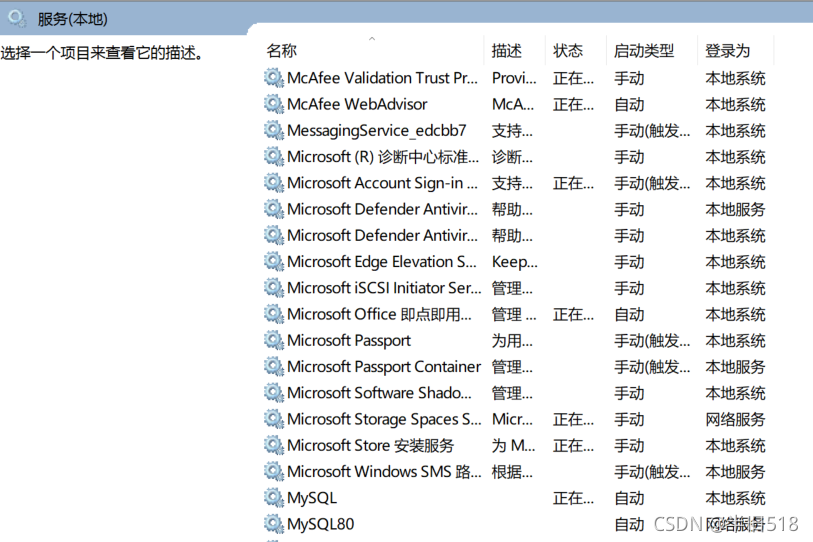This screenshot has height=542, width=813.
Task: Select the MySQL80 service name
Action: (x=320, y=524)
